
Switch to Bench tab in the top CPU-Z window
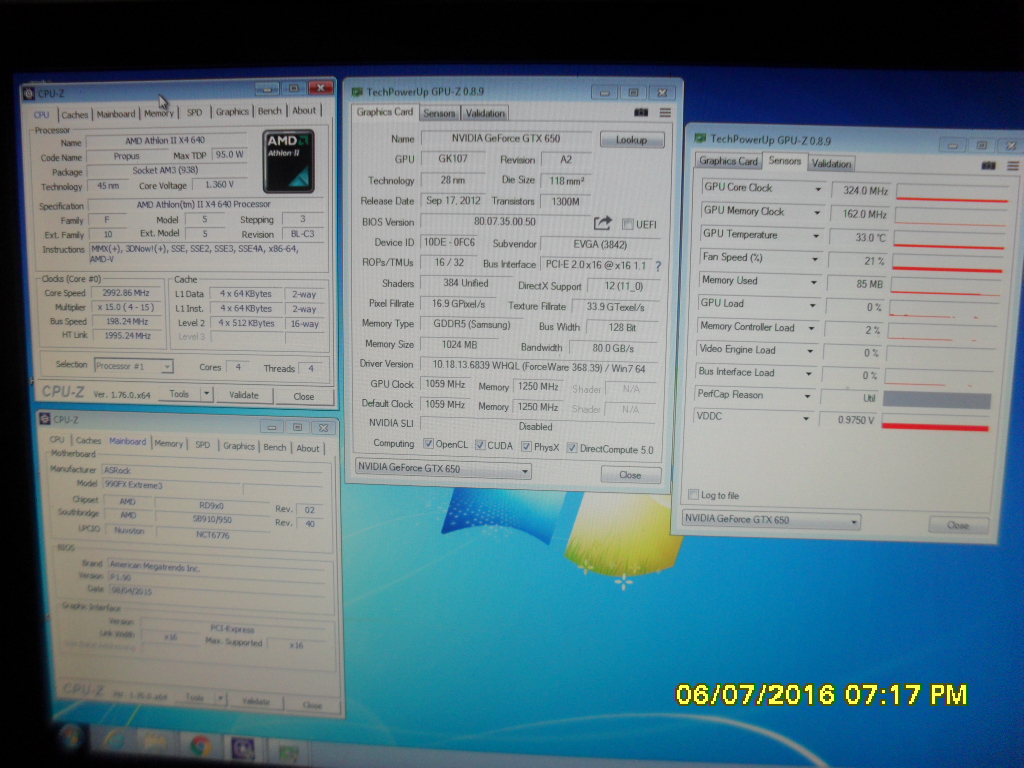(269, 111)
